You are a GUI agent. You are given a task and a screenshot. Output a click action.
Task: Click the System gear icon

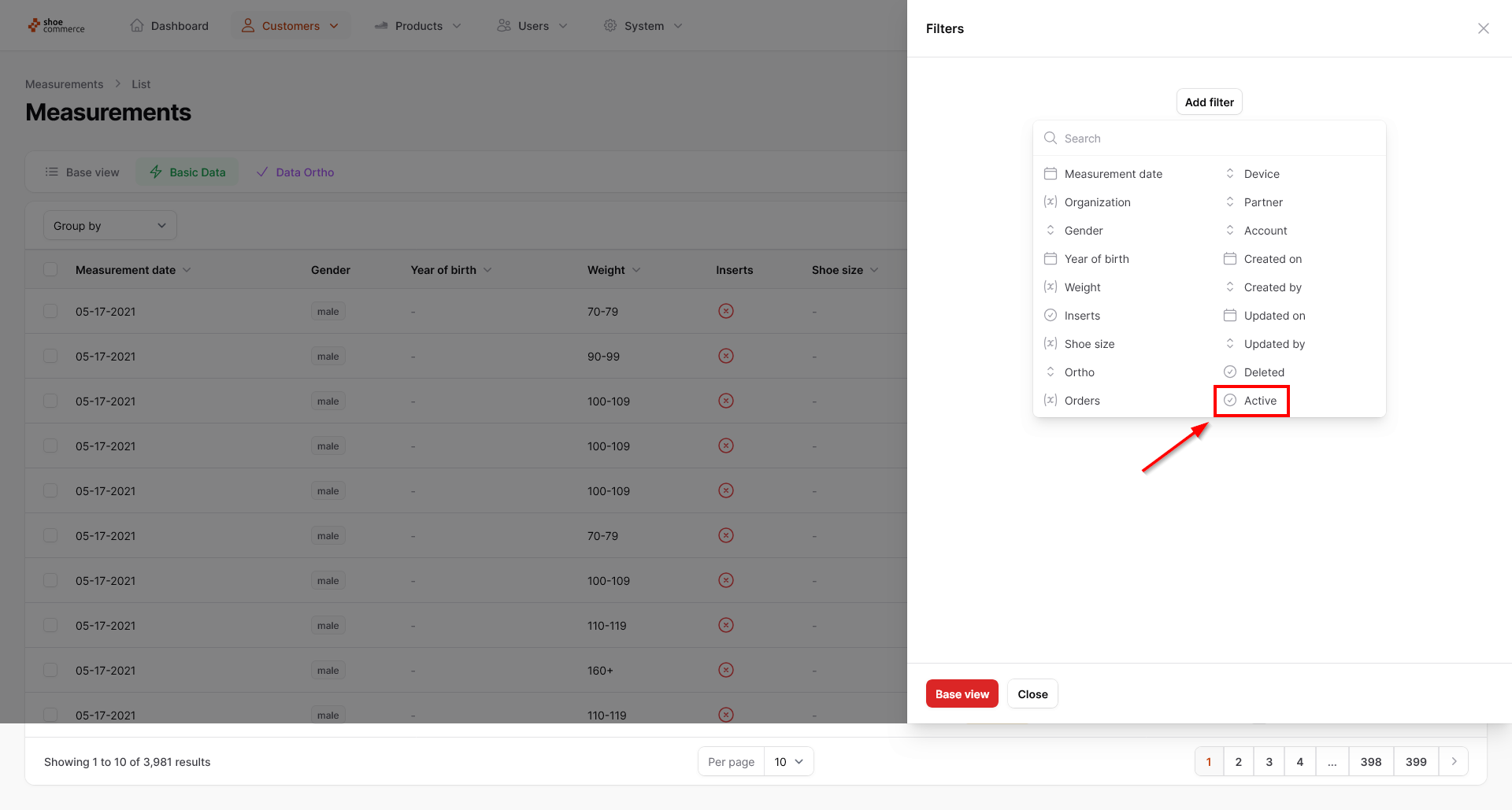[x=610, y=25]
